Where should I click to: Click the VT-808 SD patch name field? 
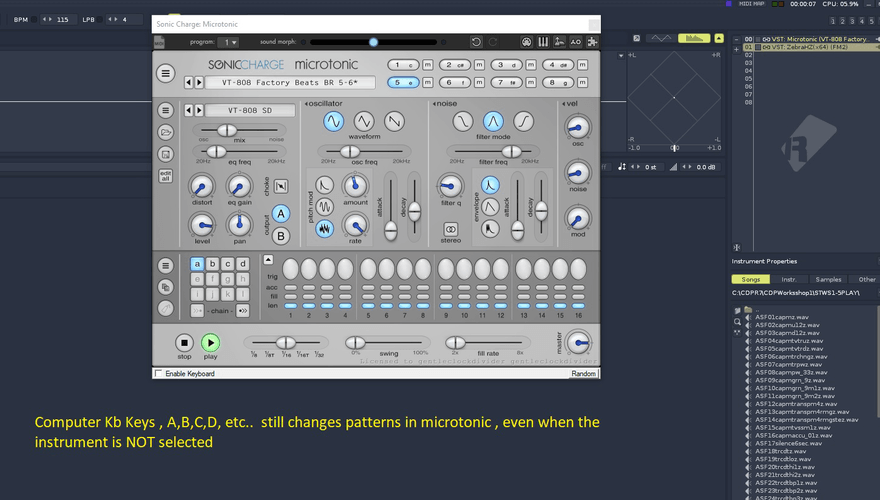tap(250, 111)
